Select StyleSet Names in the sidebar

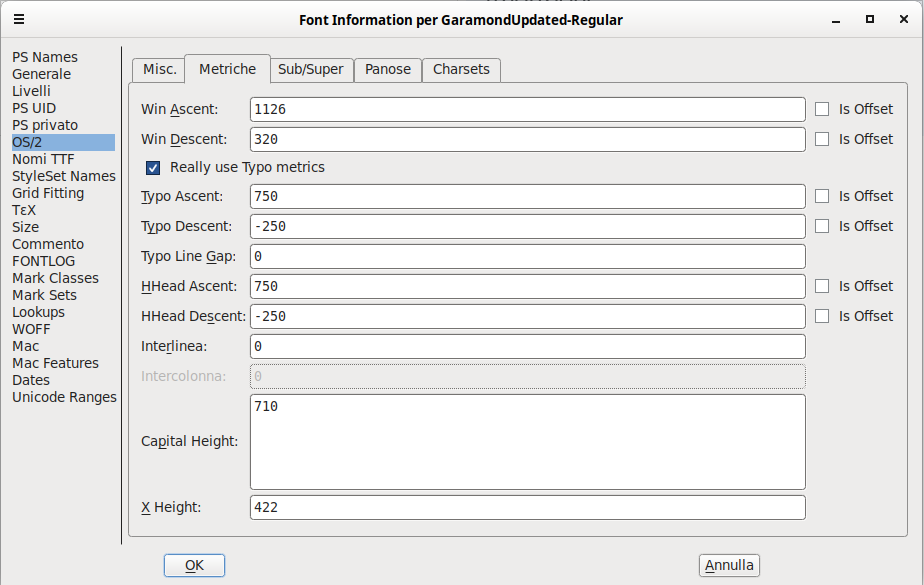[x=64, y=176]
